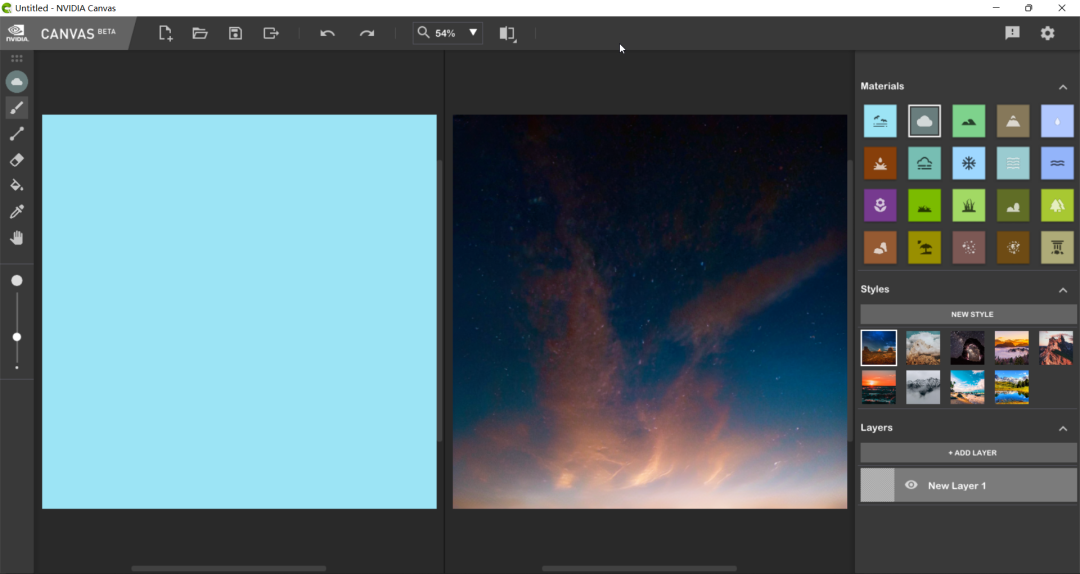Export the generated image
The height and width of the screenshot is (574, 1080).
[x=271, y=33]
